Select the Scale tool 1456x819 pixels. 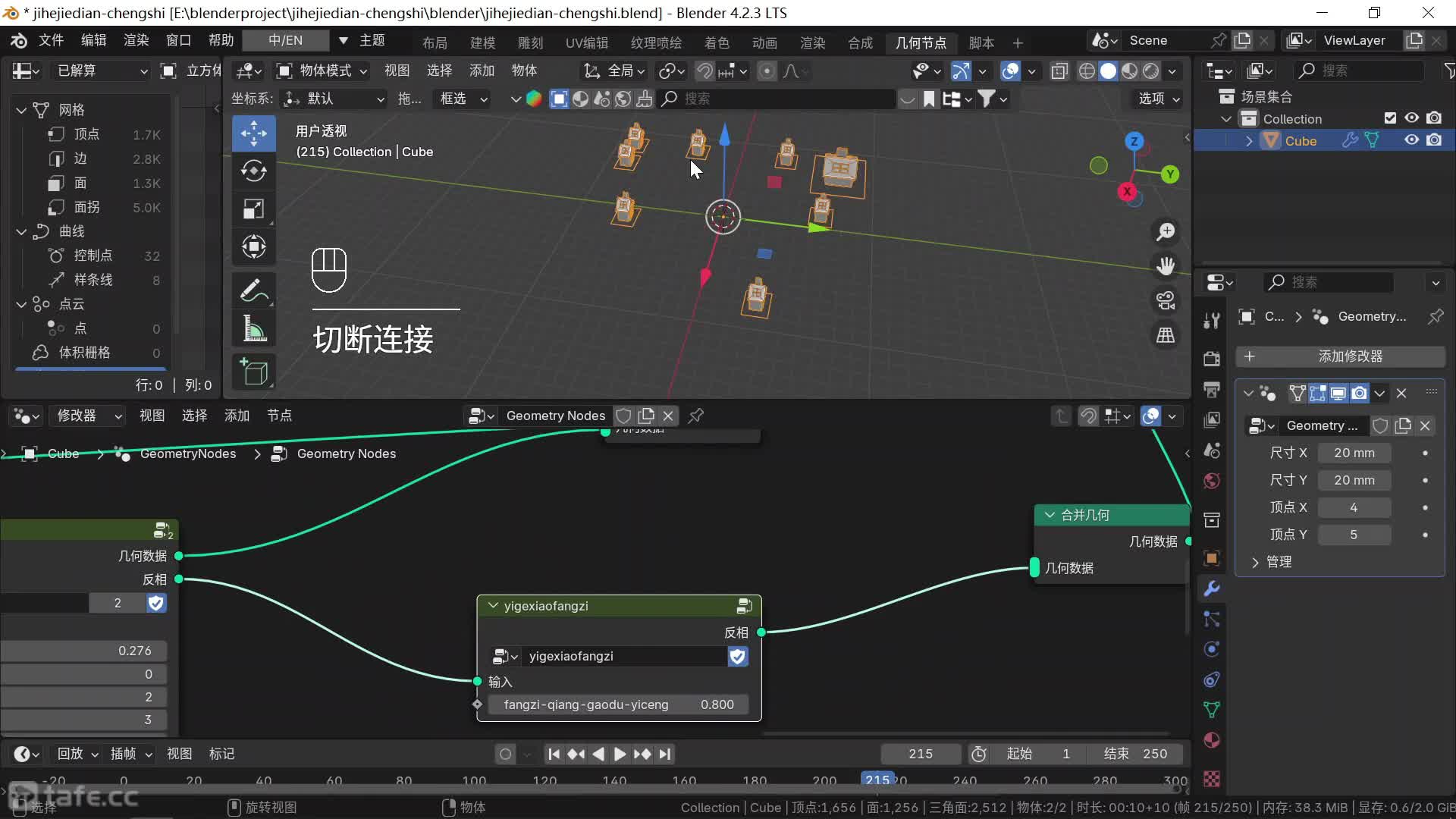[x=253, y=209]
